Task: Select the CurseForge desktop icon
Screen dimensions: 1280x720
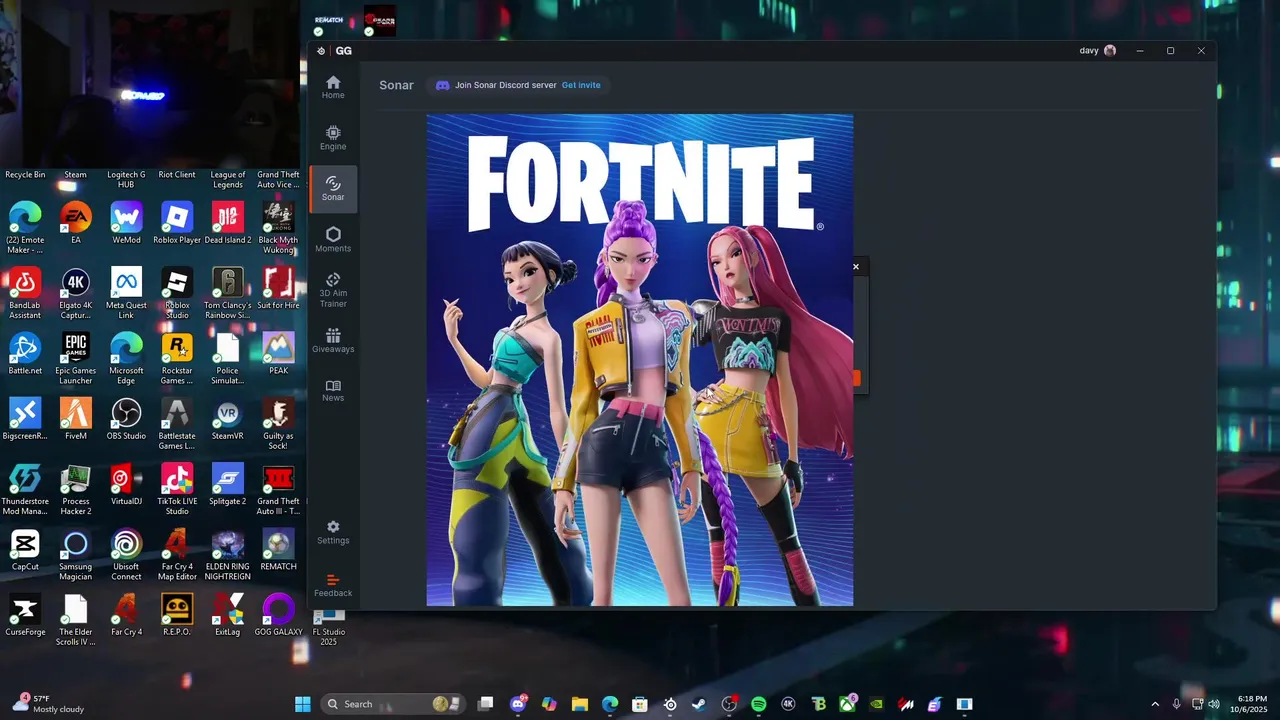Action: tap(25, 615)
